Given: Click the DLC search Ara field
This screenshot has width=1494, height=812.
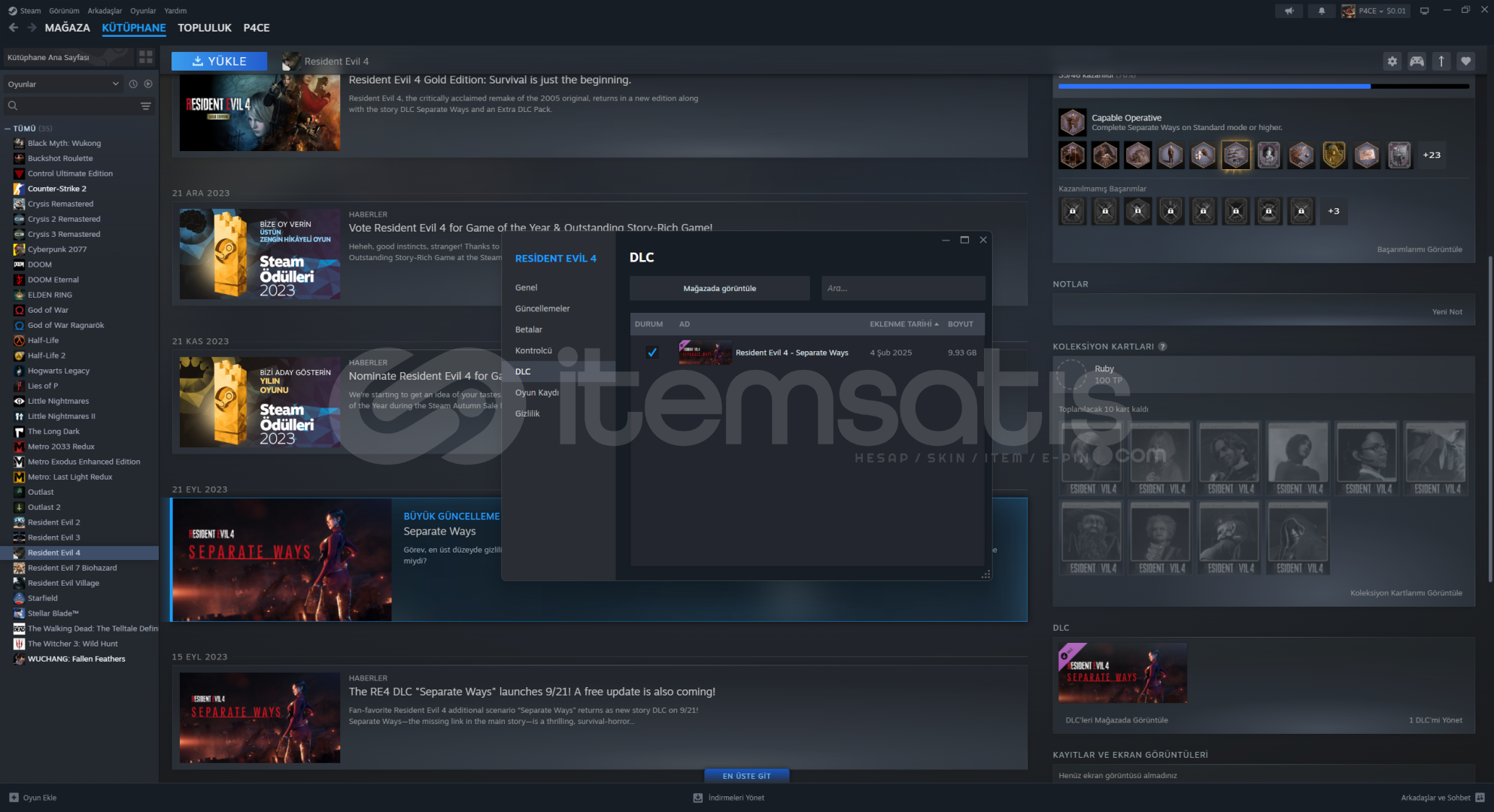Looking at the screenshot, I should tap(903, 289).
